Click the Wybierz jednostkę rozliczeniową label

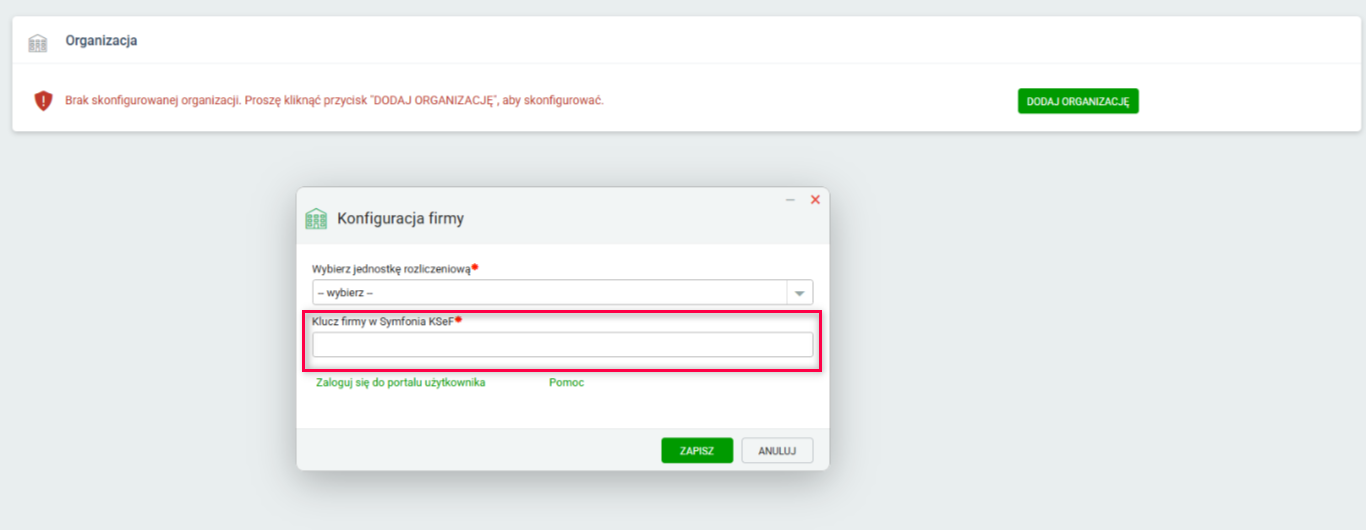point(390,269)
